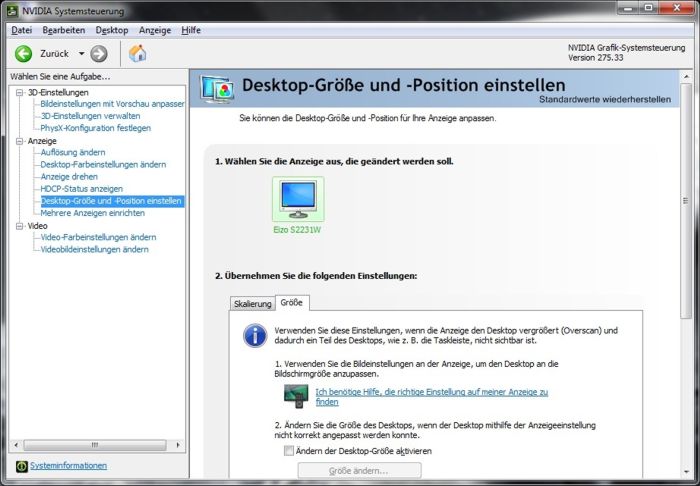This screenshot has width=700, height=486.
Task: Click the Eizo S2231W label text
Action: [297, 230]
